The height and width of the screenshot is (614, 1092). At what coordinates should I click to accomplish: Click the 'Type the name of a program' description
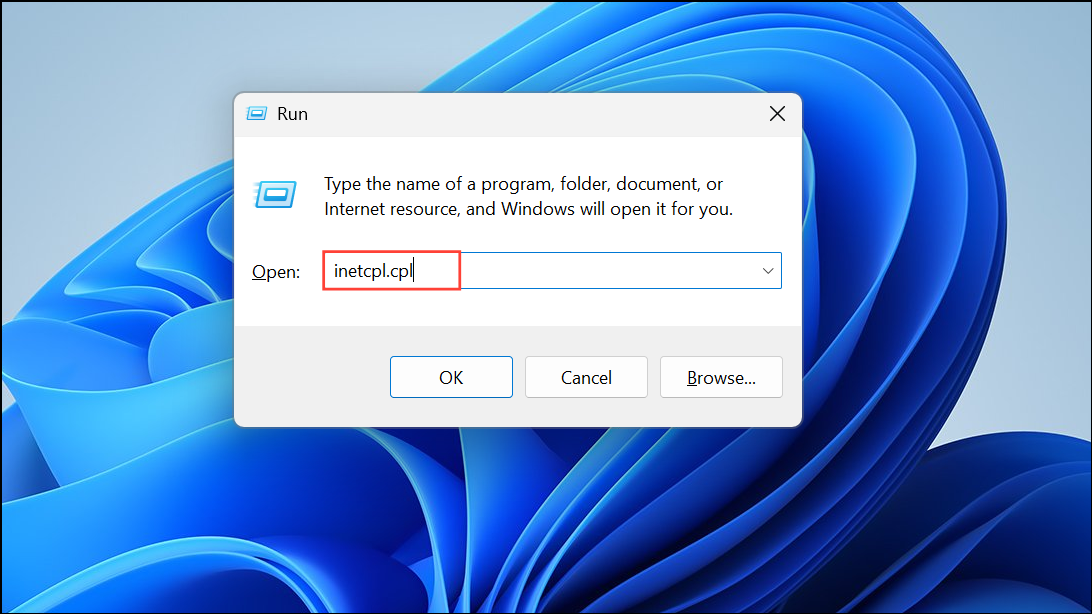point(528,196)
